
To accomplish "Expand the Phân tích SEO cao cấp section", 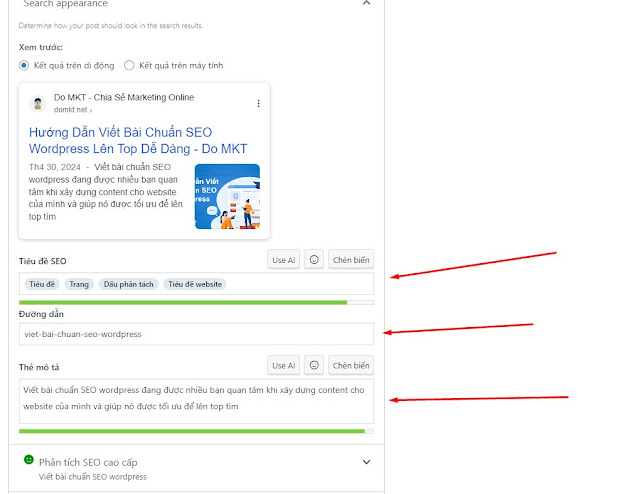I will [x=366, y=462].
